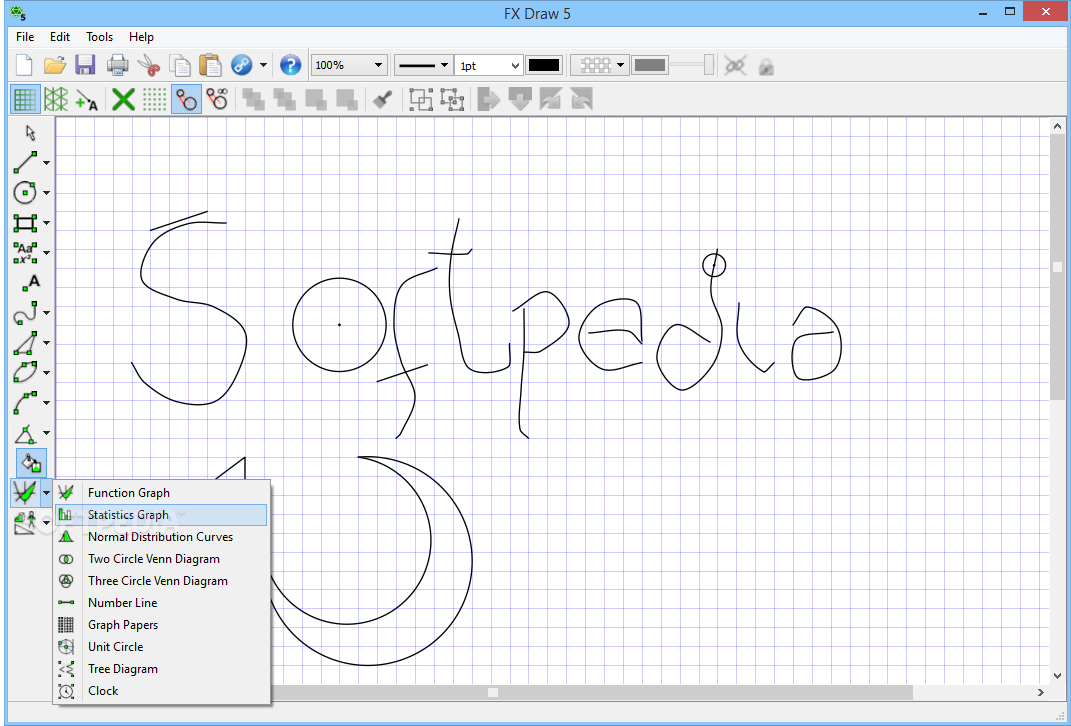Select the ellipse tool
Screen dimensions: 1071x726
25,373
